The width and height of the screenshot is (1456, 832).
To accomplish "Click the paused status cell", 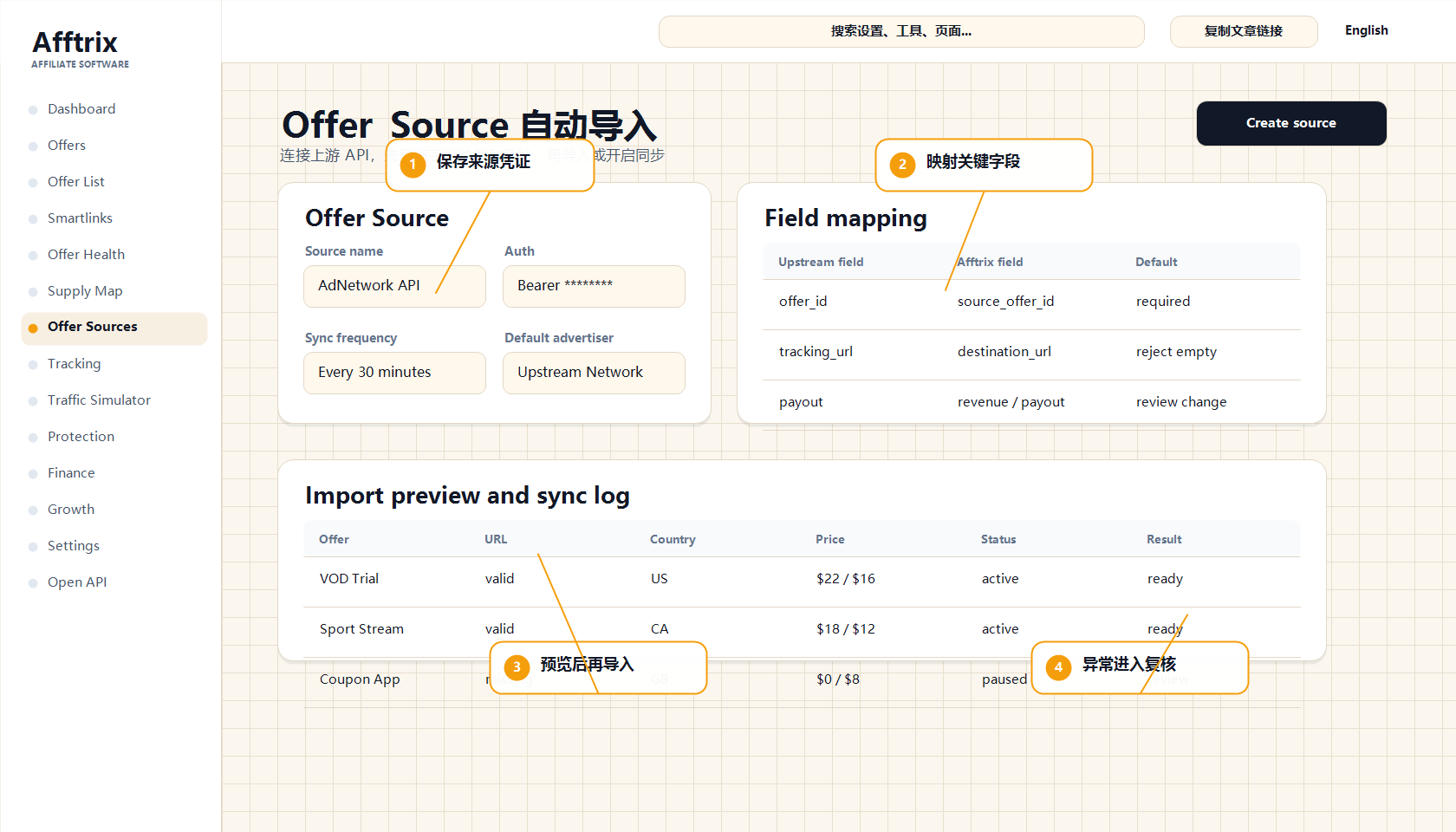I will [x=1004, y=679].
